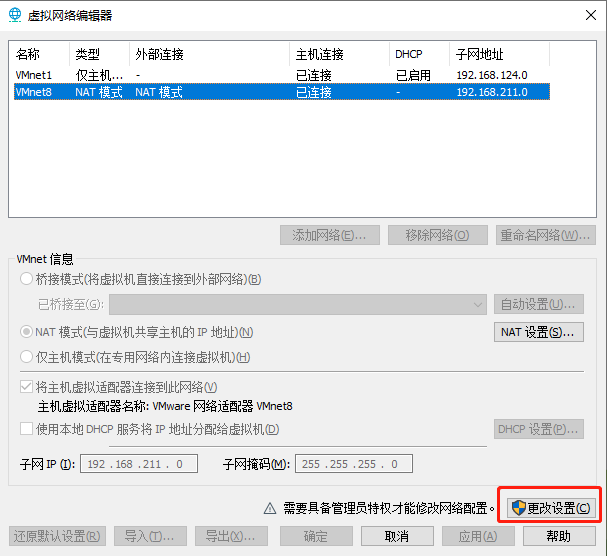The image size is (607, 556).
Task: Click the shield icon on 更改设置 button
Action: [518, 508]
